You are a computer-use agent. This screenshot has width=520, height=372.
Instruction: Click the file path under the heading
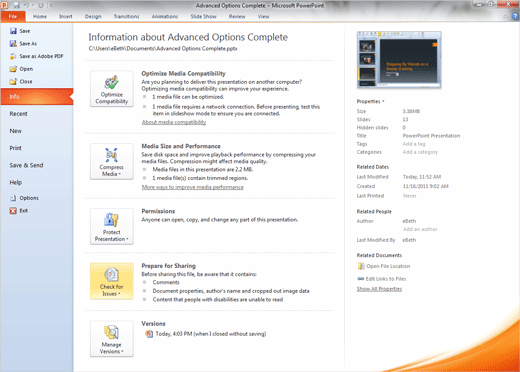coord(163,49)
